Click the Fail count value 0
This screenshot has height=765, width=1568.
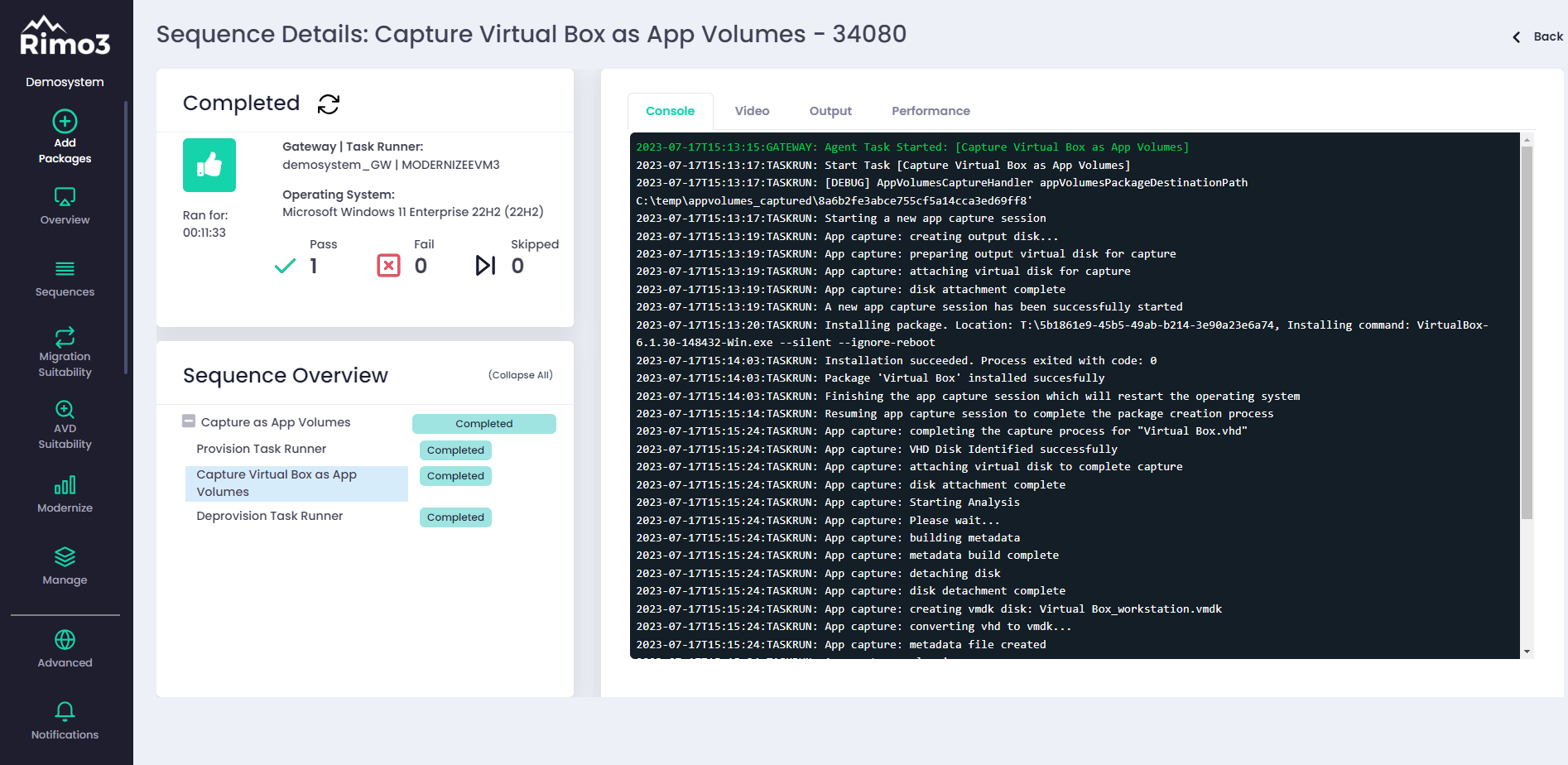click(421, 266)
